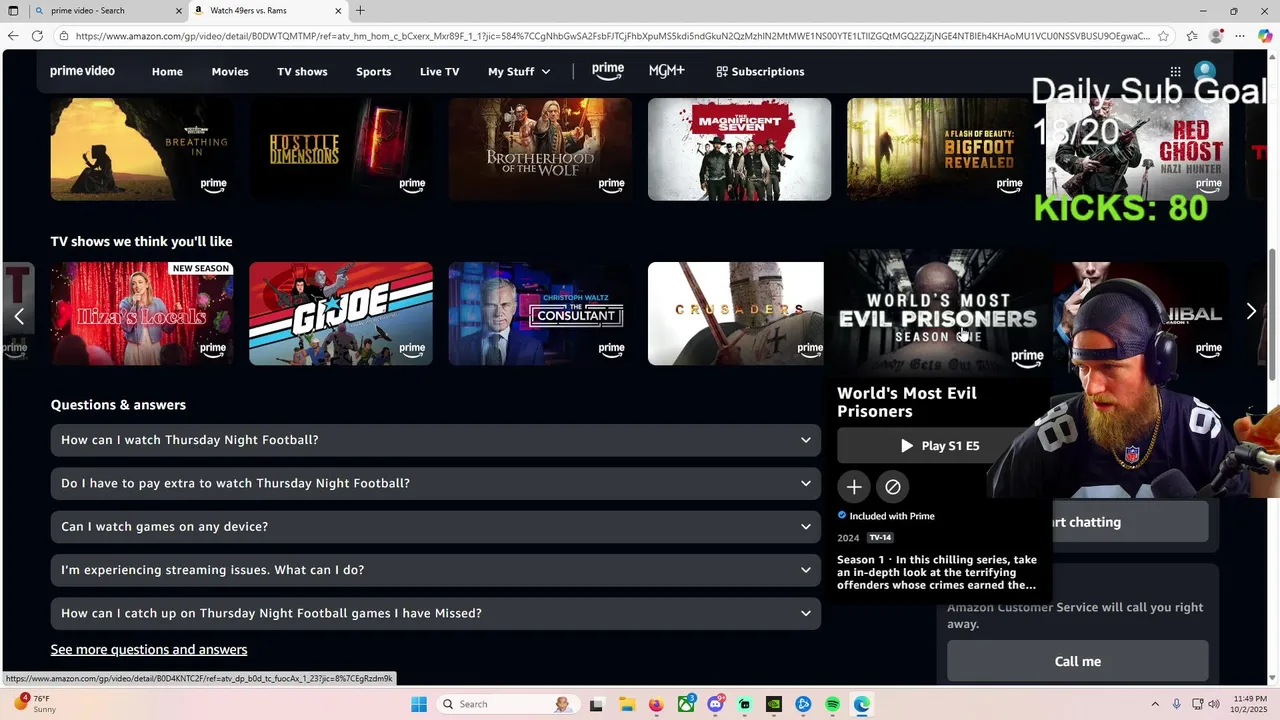1280x720 pixels.
Task: Click the browser address bar URL
Action: [x=612, y=36]
